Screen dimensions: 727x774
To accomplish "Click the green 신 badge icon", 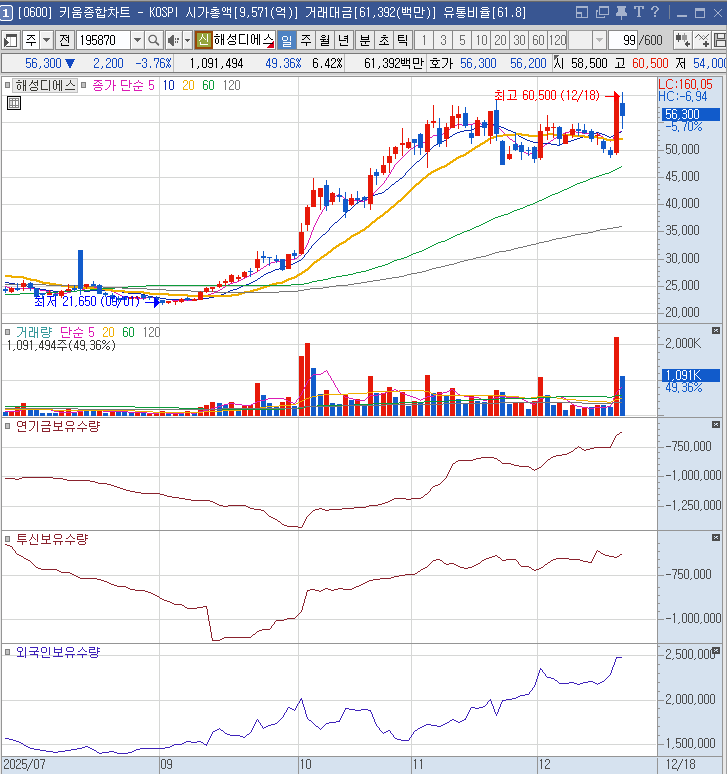I will (203, 40).
